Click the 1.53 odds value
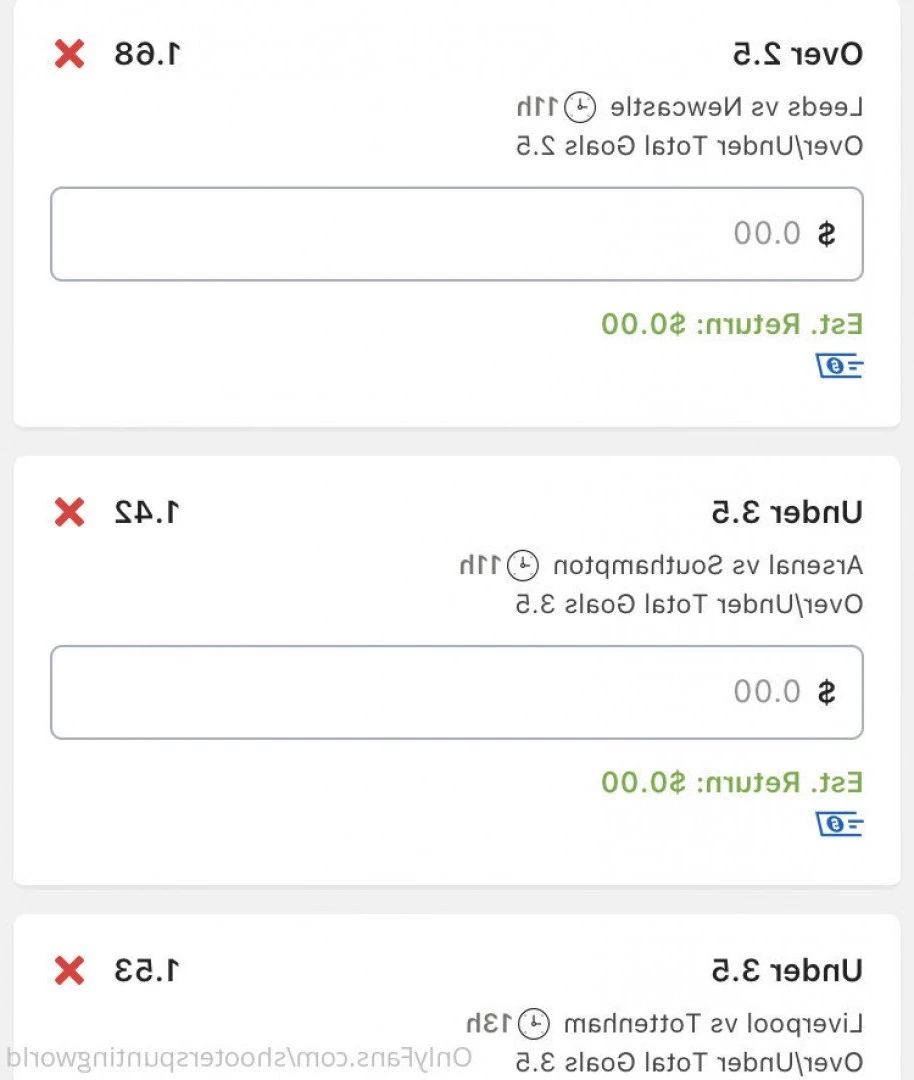This screenshot has height=1080, width=914. [147, 970]
